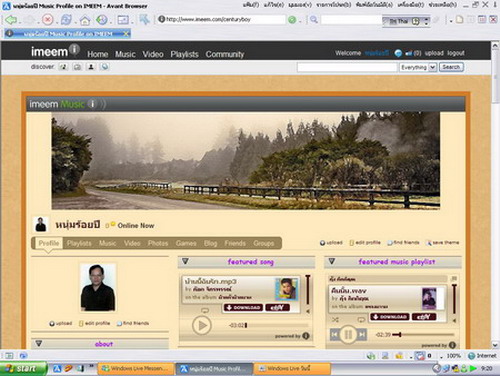The height and width of the screenshot is (376, 500).
Task: Skip to the previous playlist track
Action: [335, 334]
